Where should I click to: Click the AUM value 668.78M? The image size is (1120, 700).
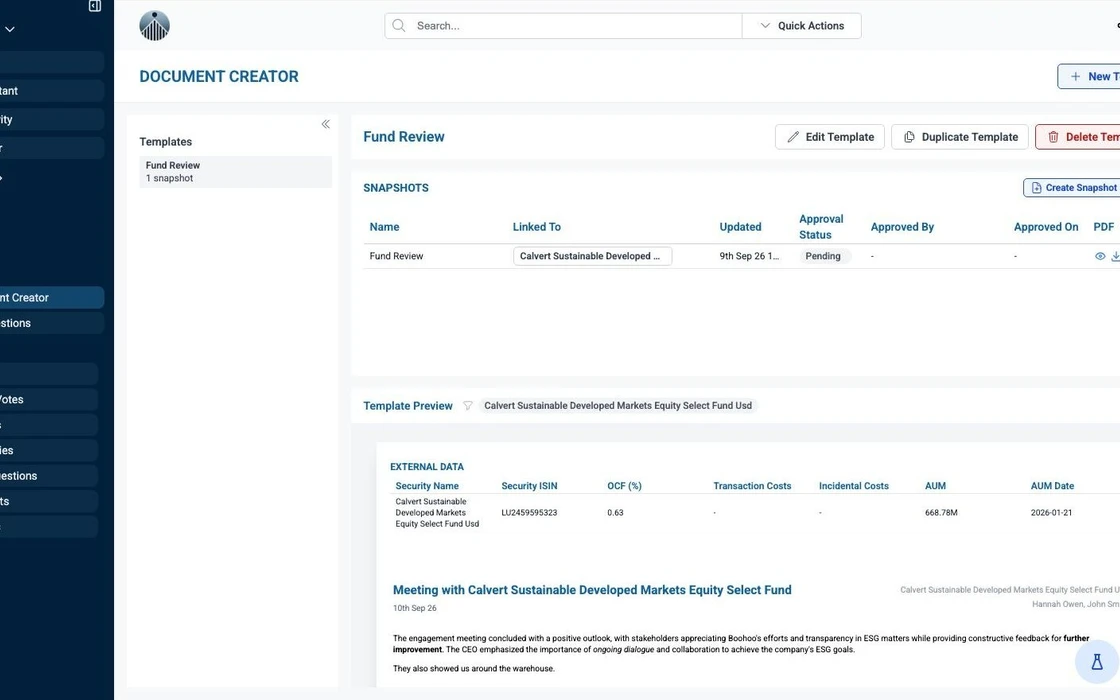(941, 513)
